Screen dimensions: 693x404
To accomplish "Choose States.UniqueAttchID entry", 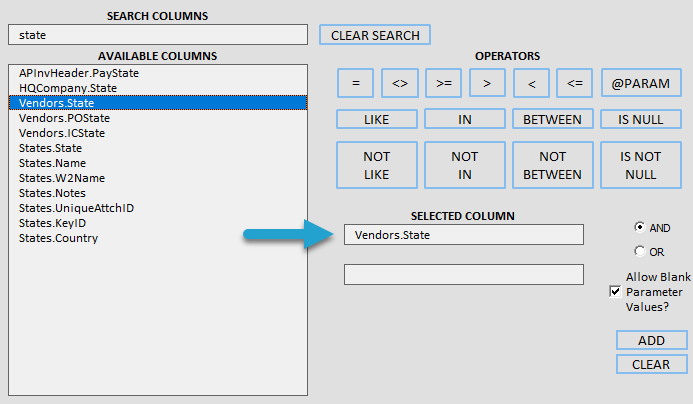I will [158, 208].
